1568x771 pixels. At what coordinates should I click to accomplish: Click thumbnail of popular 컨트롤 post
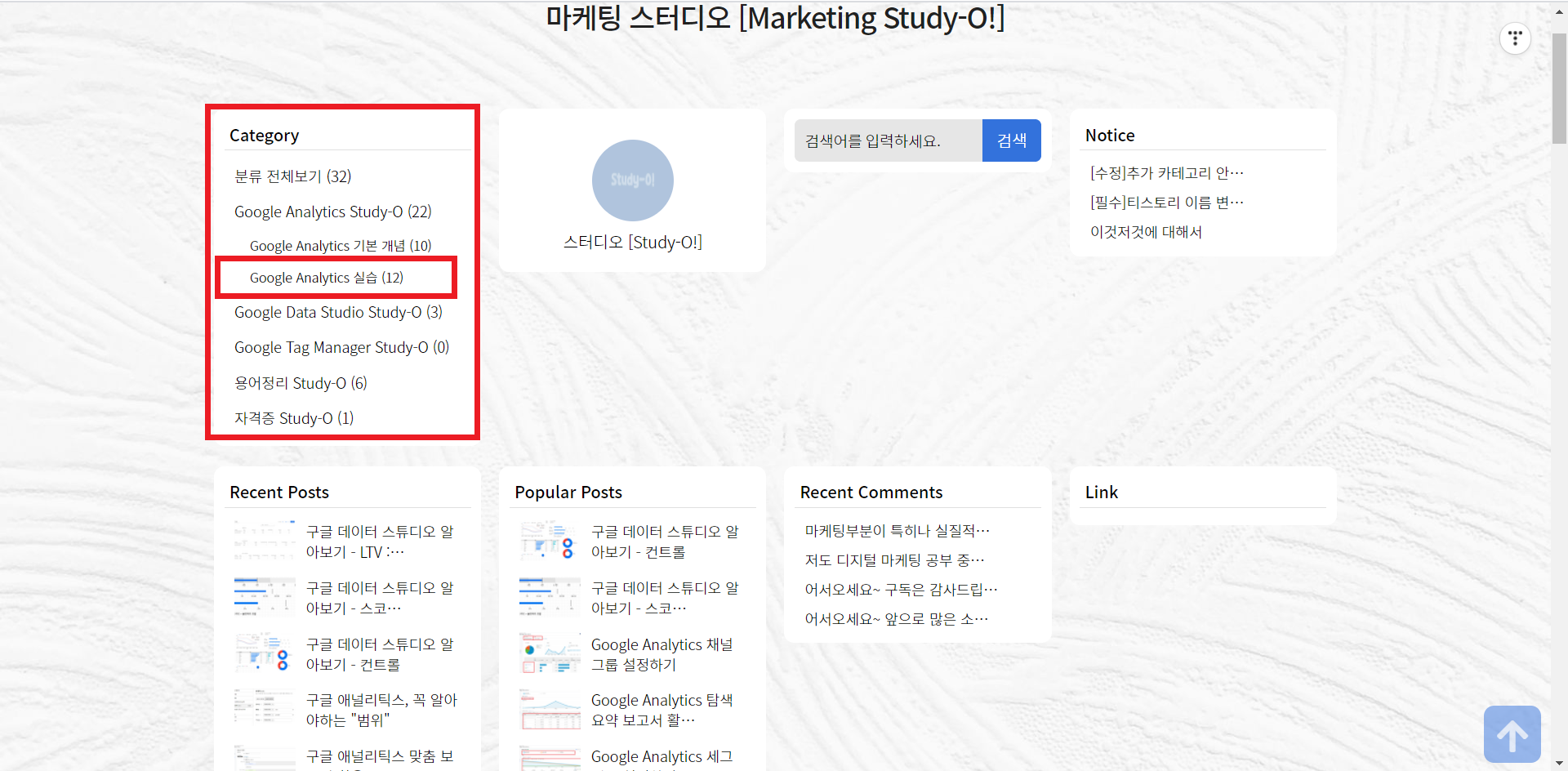(x=550, y=541)
